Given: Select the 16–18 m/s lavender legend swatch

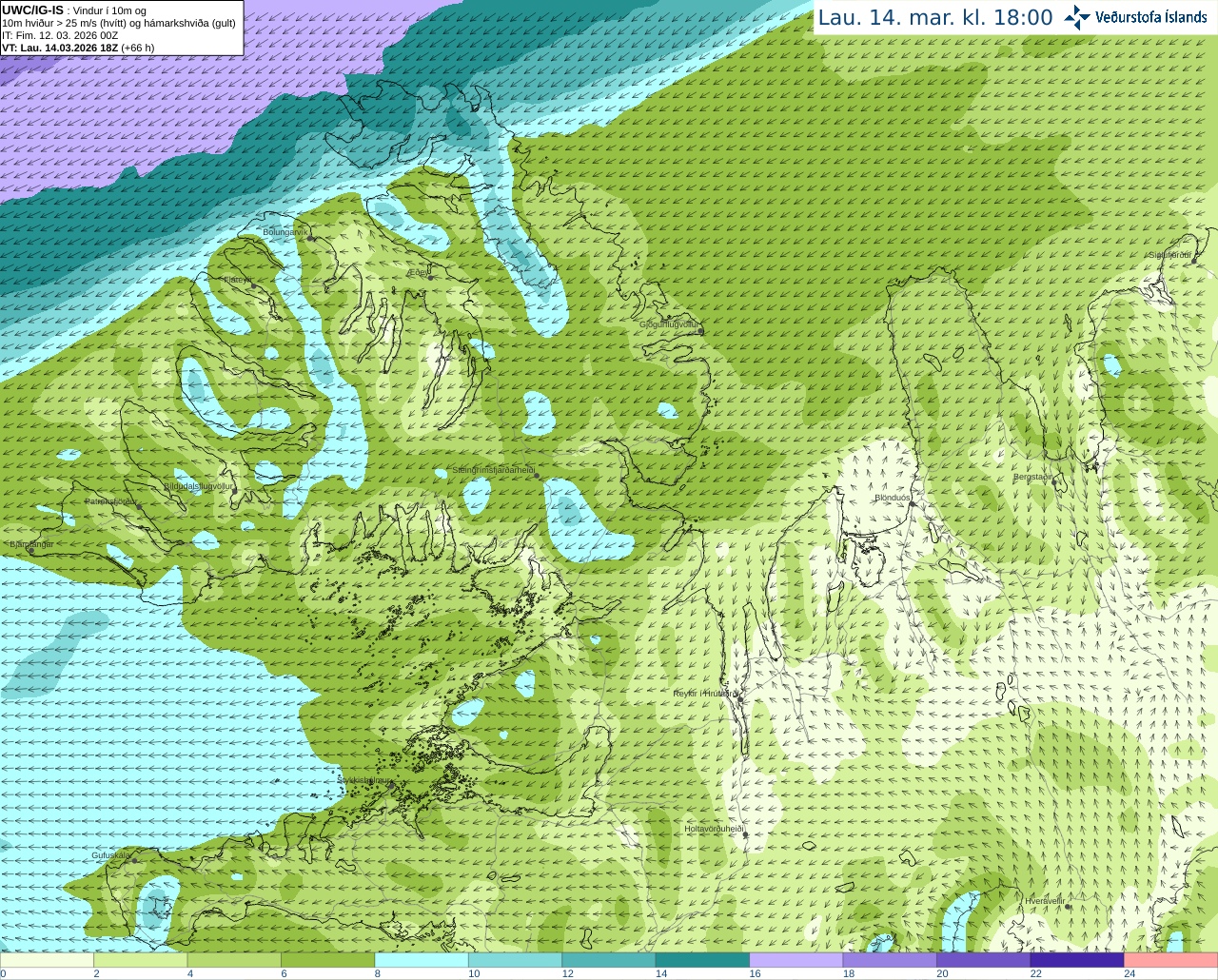Looking at the screenshot, I should [x=796, y=960].
